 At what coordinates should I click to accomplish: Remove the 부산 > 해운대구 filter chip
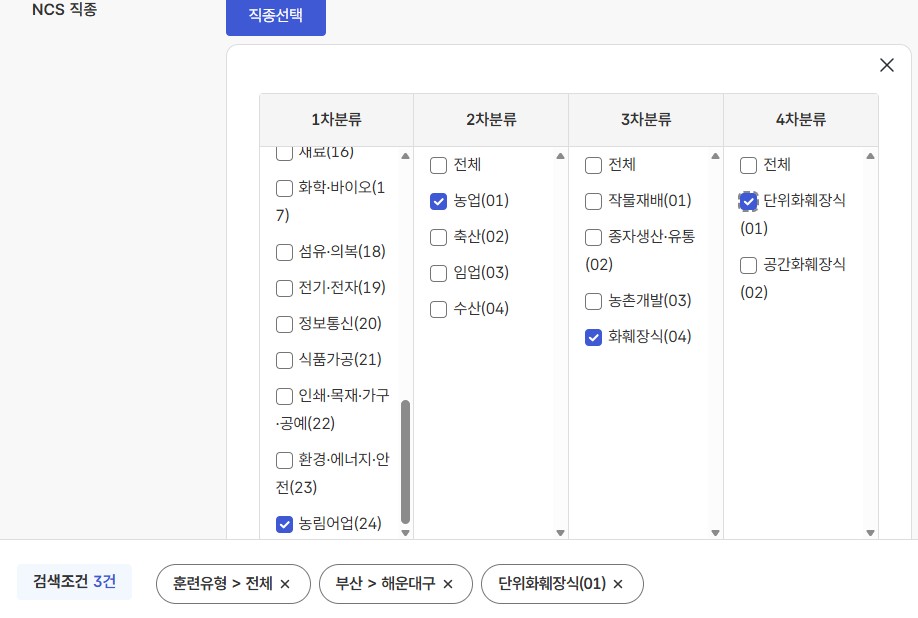click(448, 584)
